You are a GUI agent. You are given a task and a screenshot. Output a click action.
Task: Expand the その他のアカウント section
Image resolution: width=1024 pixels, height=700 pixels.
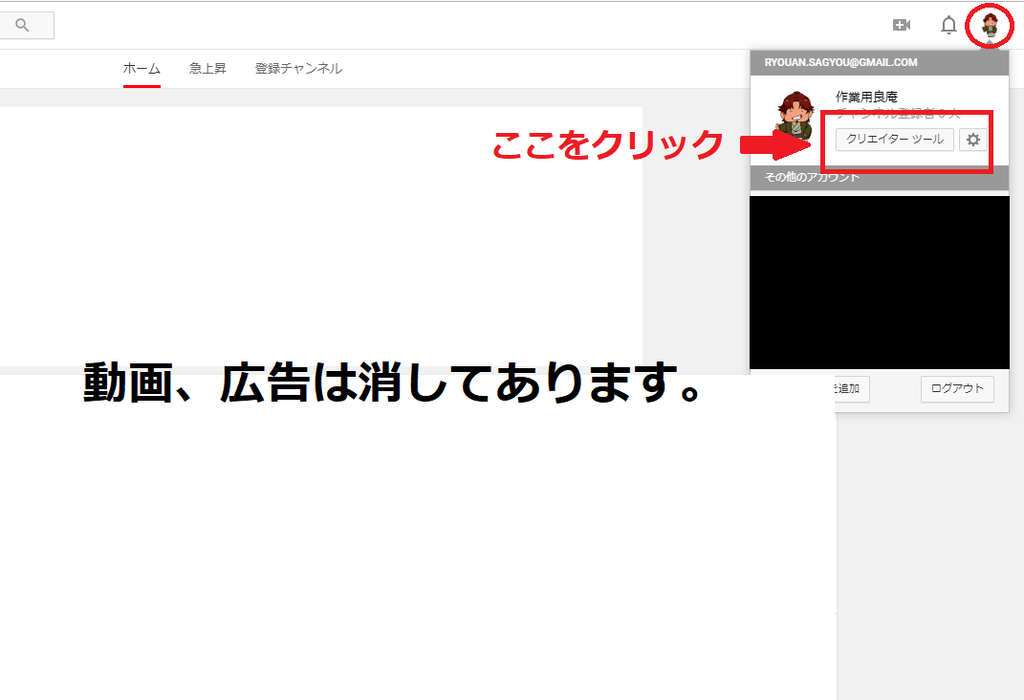point(812,175)
